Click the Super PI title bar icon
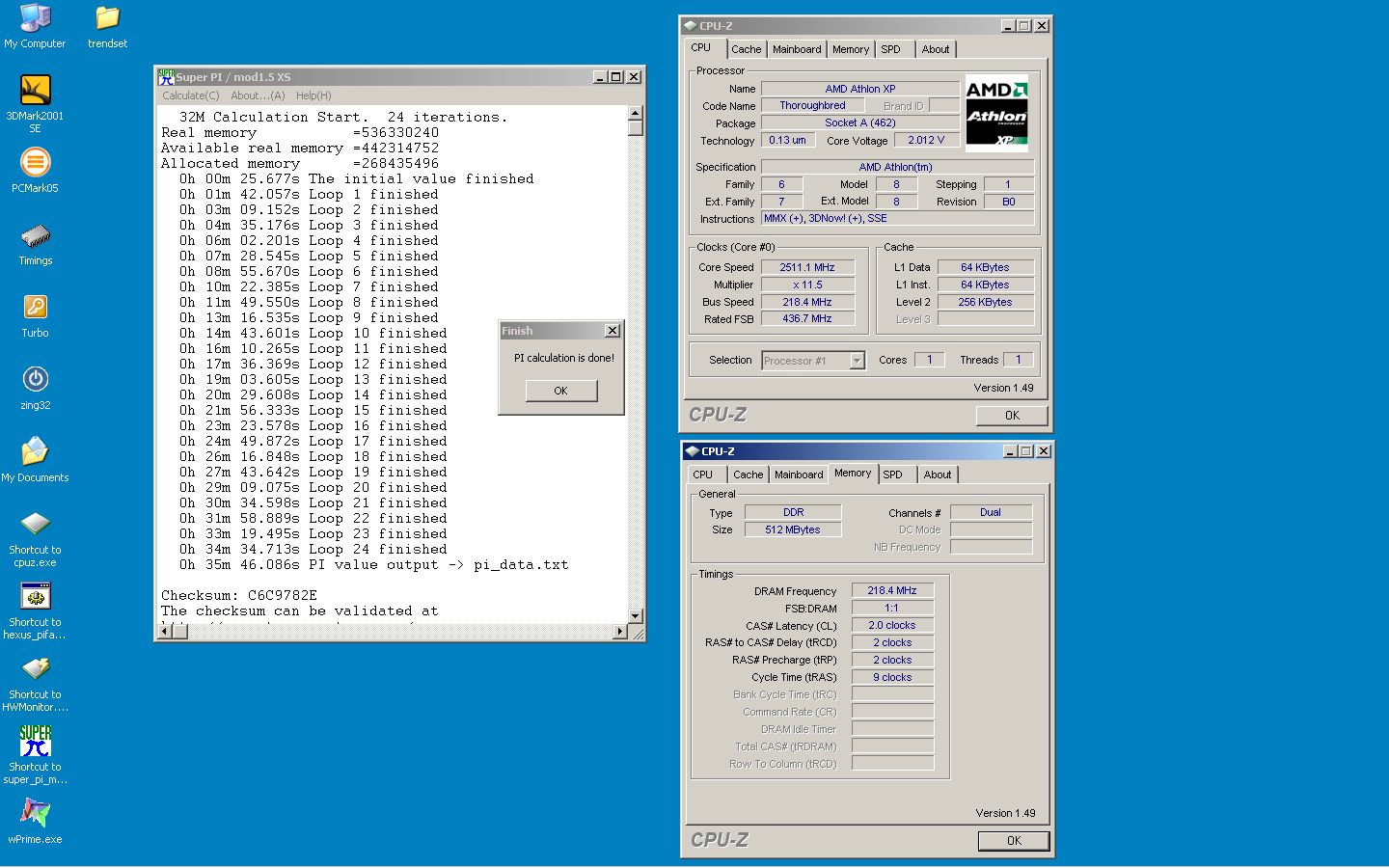Screen dimensions: 1389x868 [166, 76]
